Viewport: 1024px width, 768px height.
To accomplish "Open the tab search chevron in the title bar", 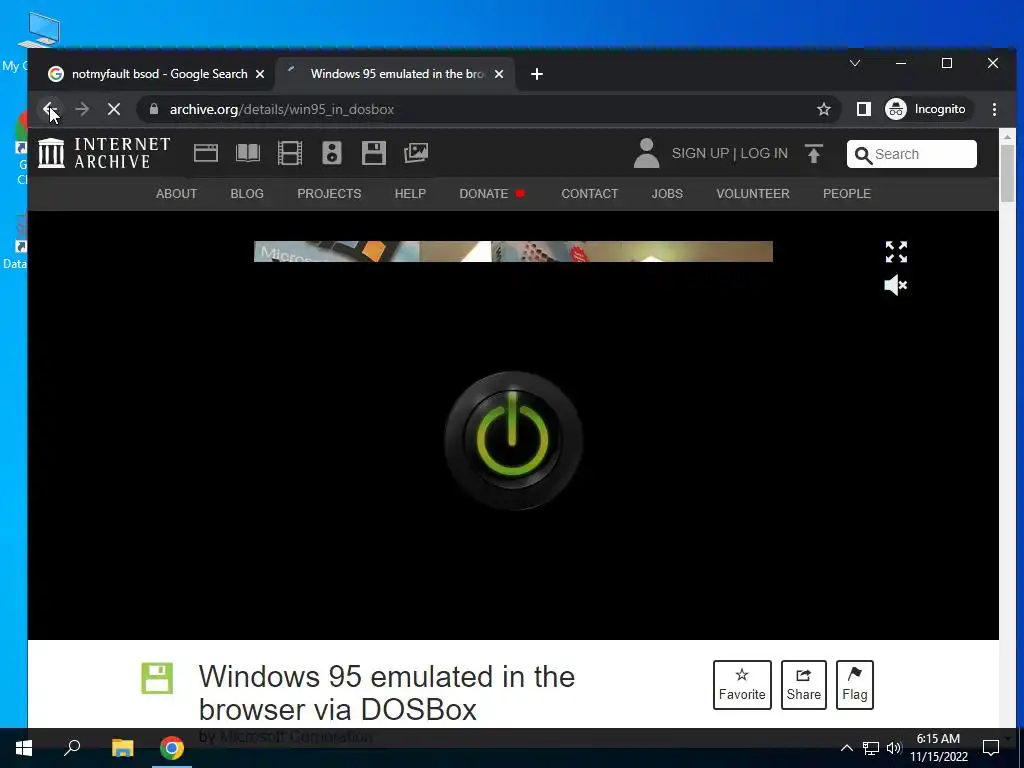I will coord(854,63).
